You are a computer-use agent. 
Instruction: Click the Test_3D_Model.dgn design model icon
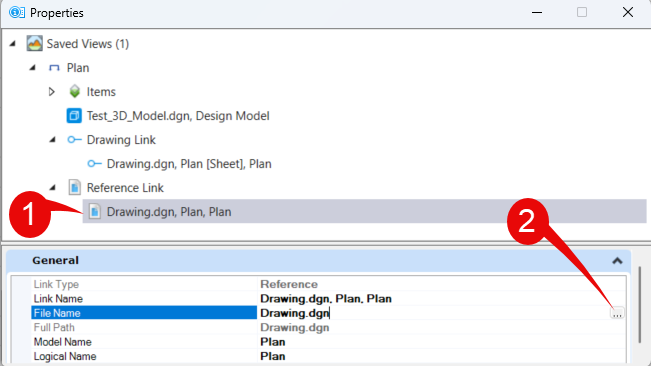coord(74,116)
